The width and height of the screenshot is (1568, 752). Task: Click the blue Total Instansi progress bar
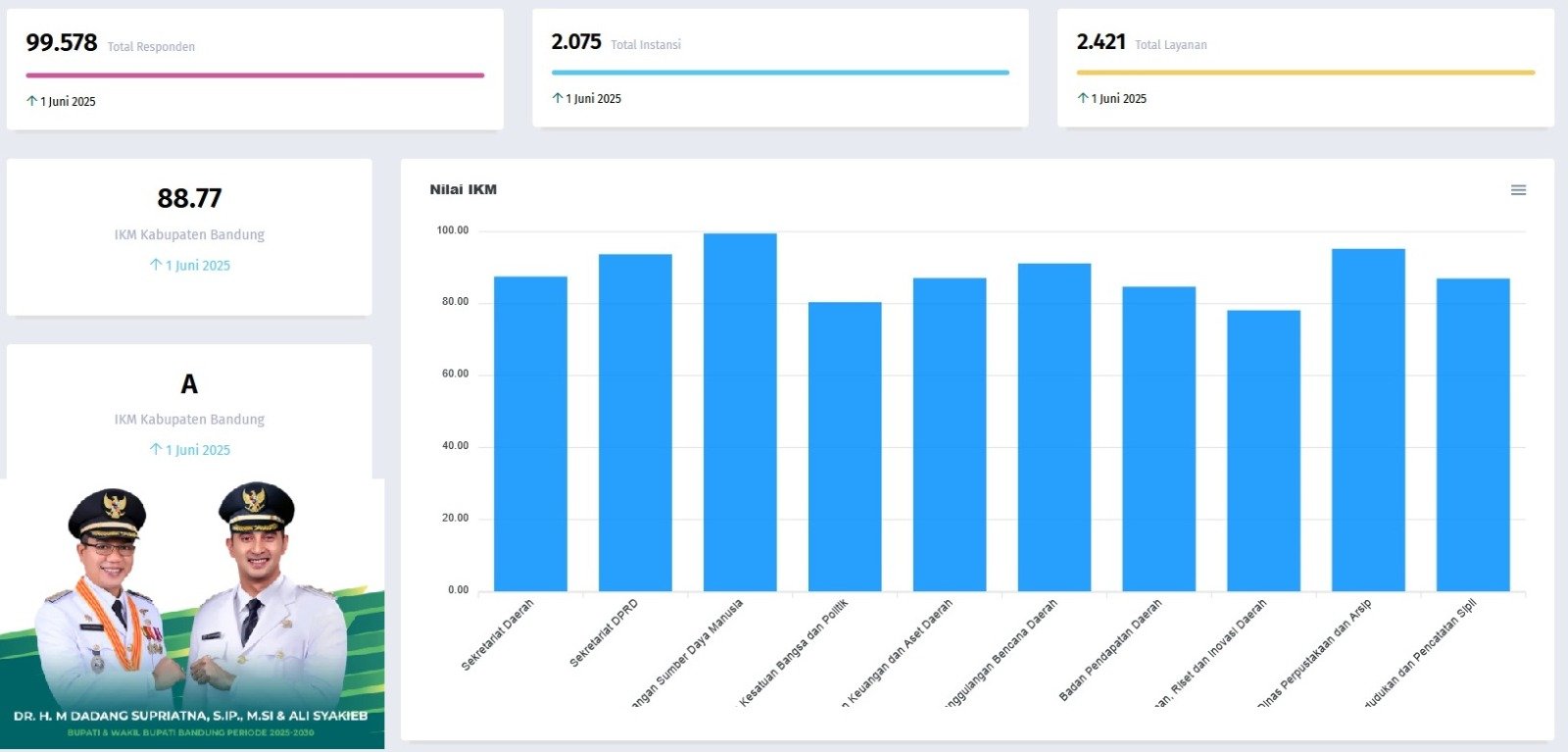point(780,72)
